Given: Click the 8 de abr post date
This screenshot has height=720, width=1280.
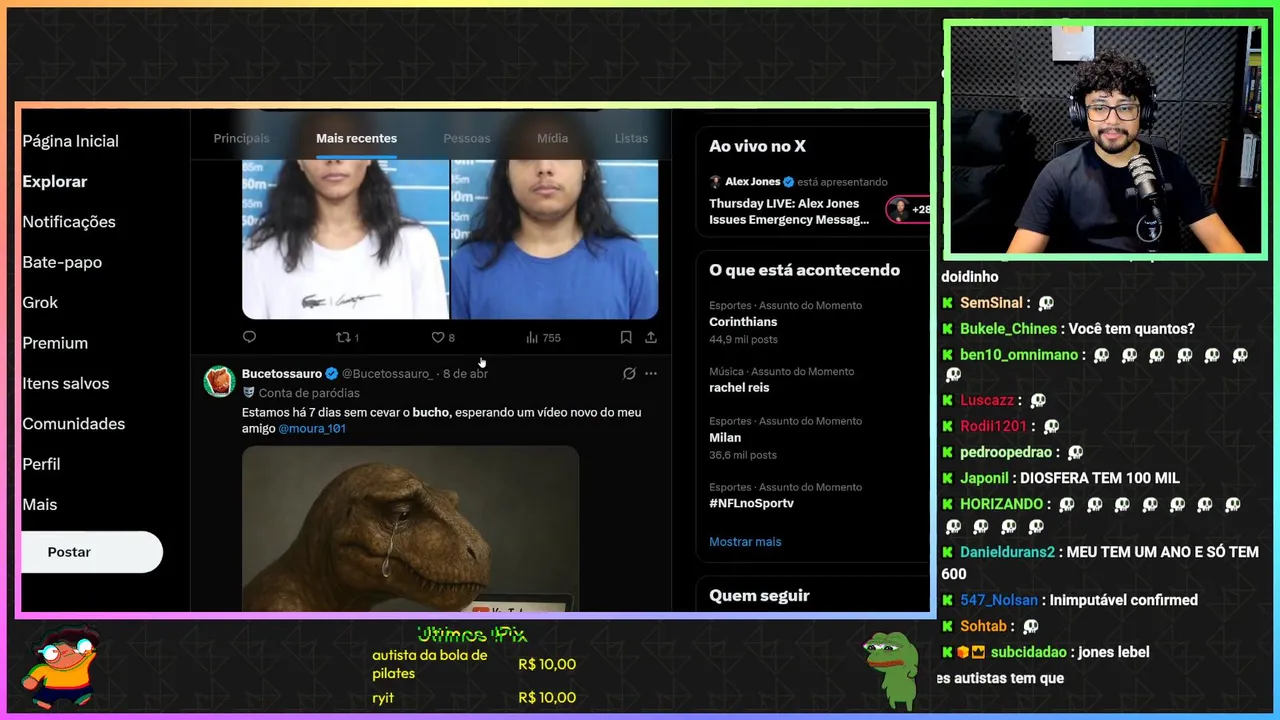Looking at the screenshot, I should tap(465, 374).
